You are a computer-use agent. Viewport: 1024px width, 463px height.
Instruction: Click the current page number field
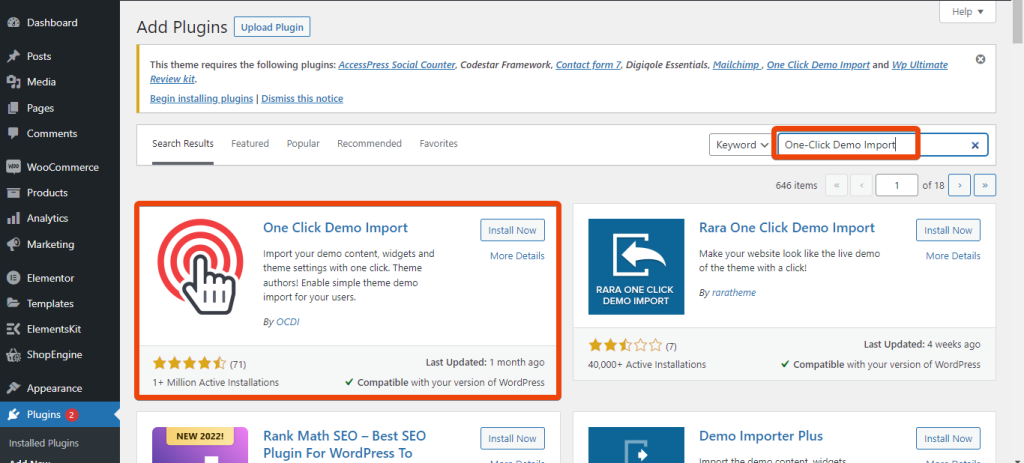[897, 185]
